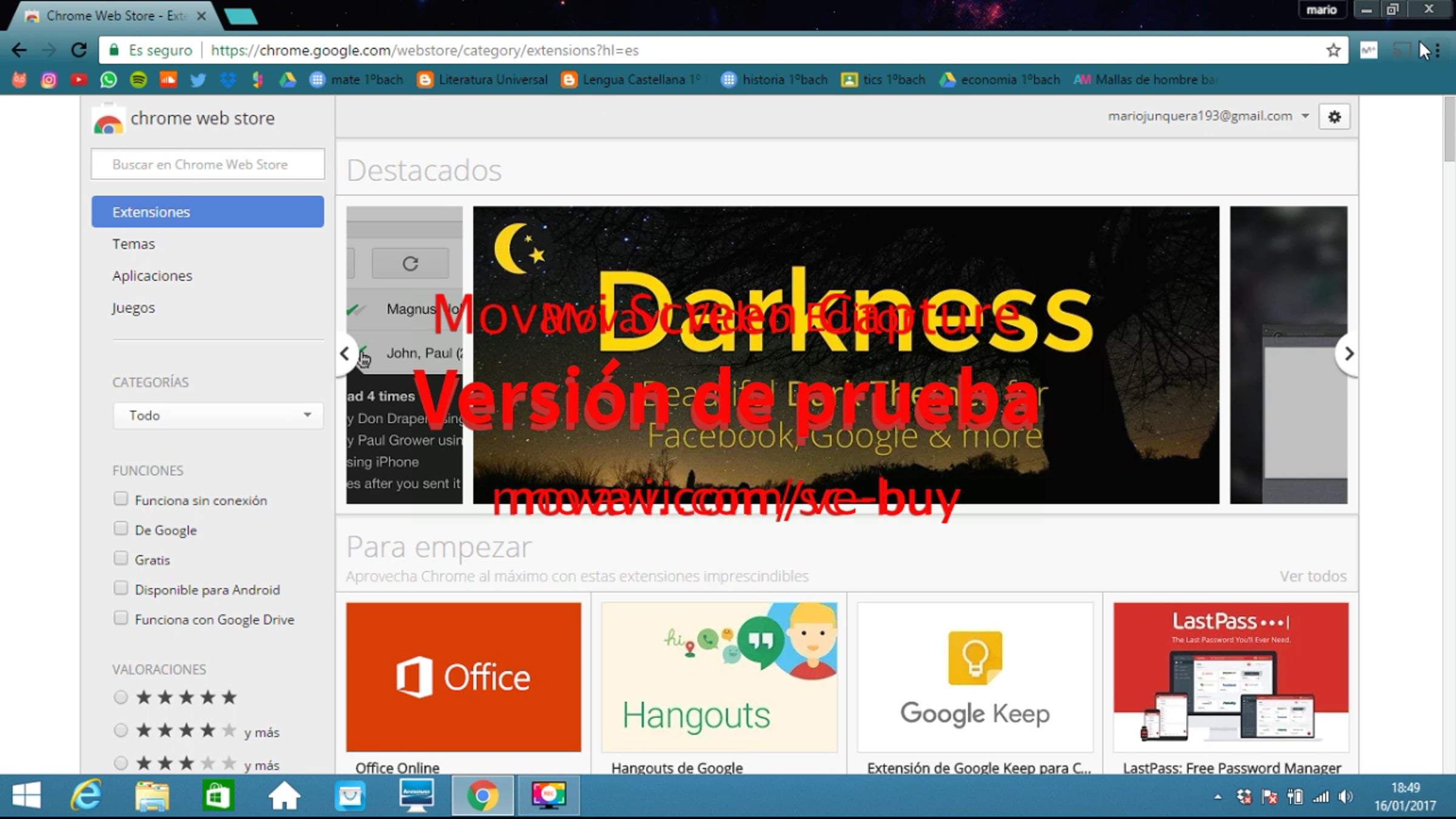Open the WhatsApp bookmark
Screen dimensions: 1456x819
click(109, 79)
